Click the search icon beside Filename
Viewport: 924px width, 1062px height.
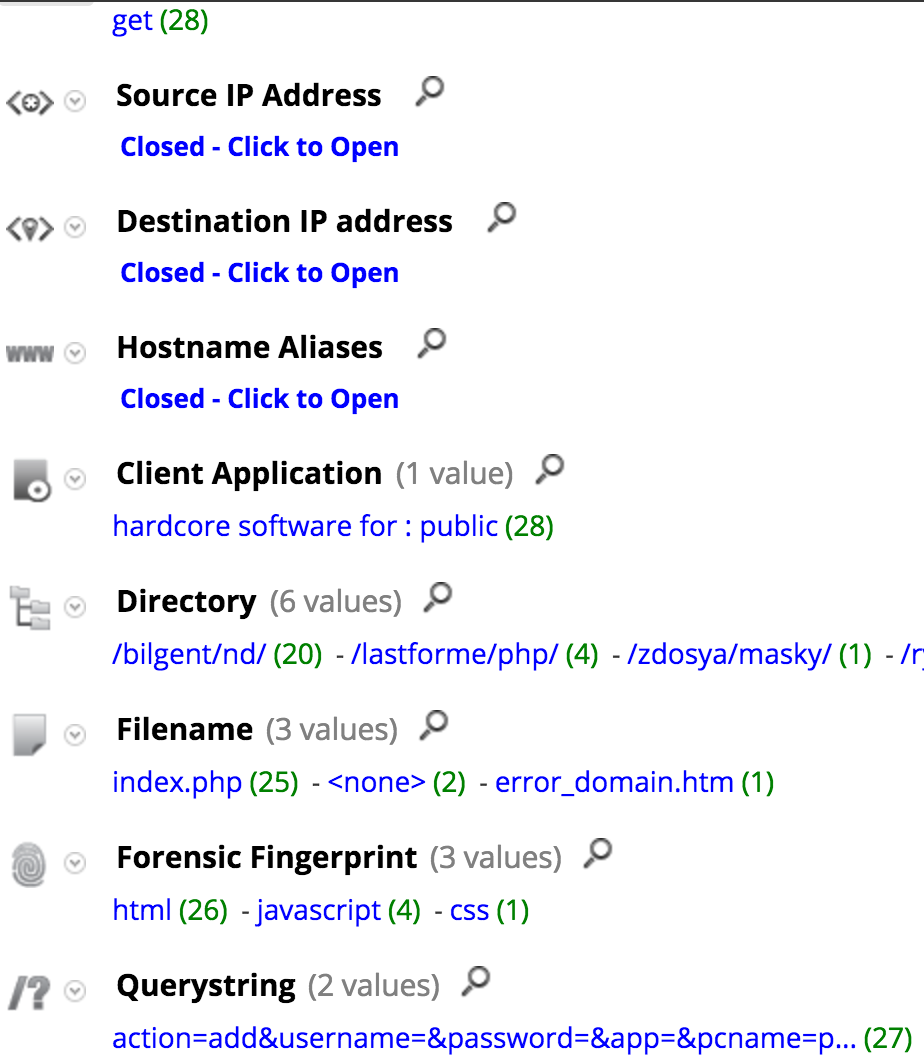(x=433, y=726)
